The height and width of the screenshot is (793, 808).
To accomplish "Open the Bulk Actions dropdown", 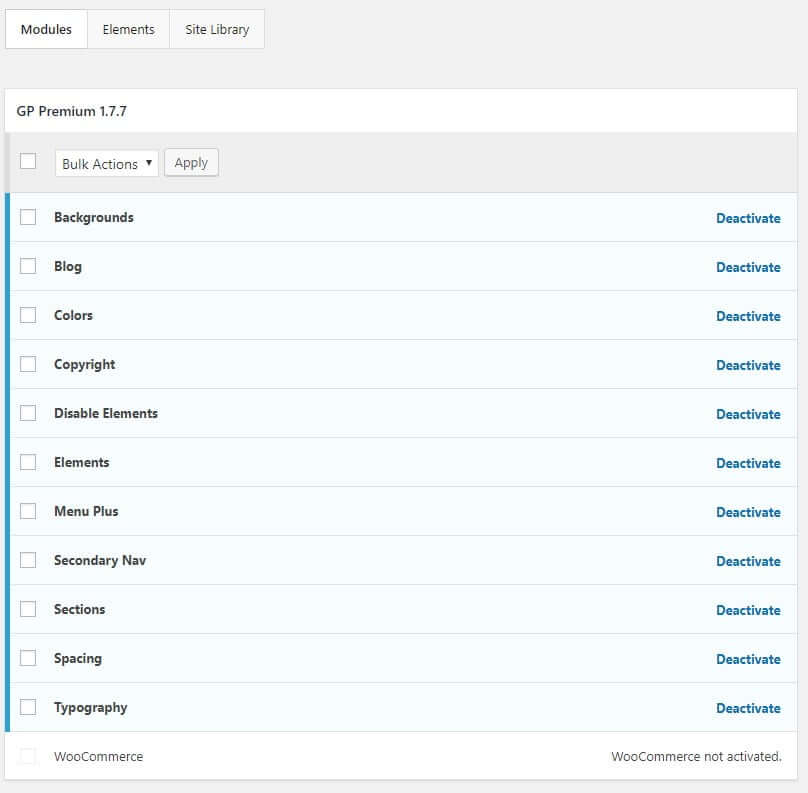I will pyautogui.click(x=107, y=163).
